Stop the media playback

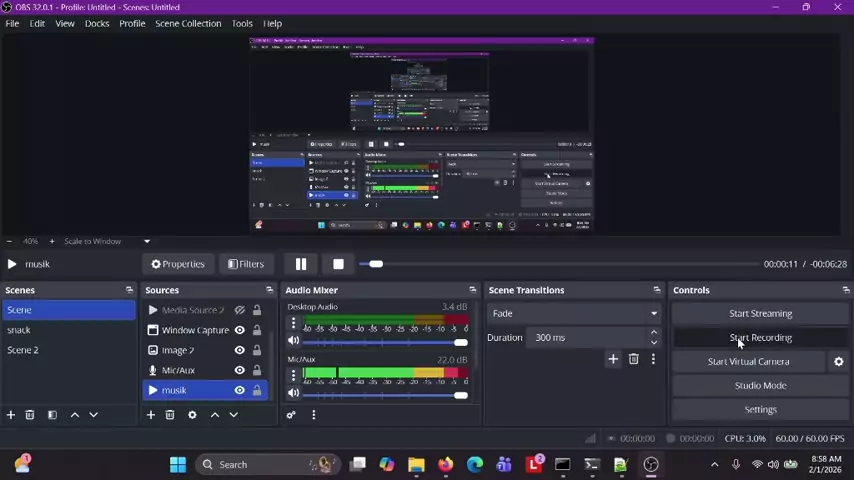click(x=338, y=264)
